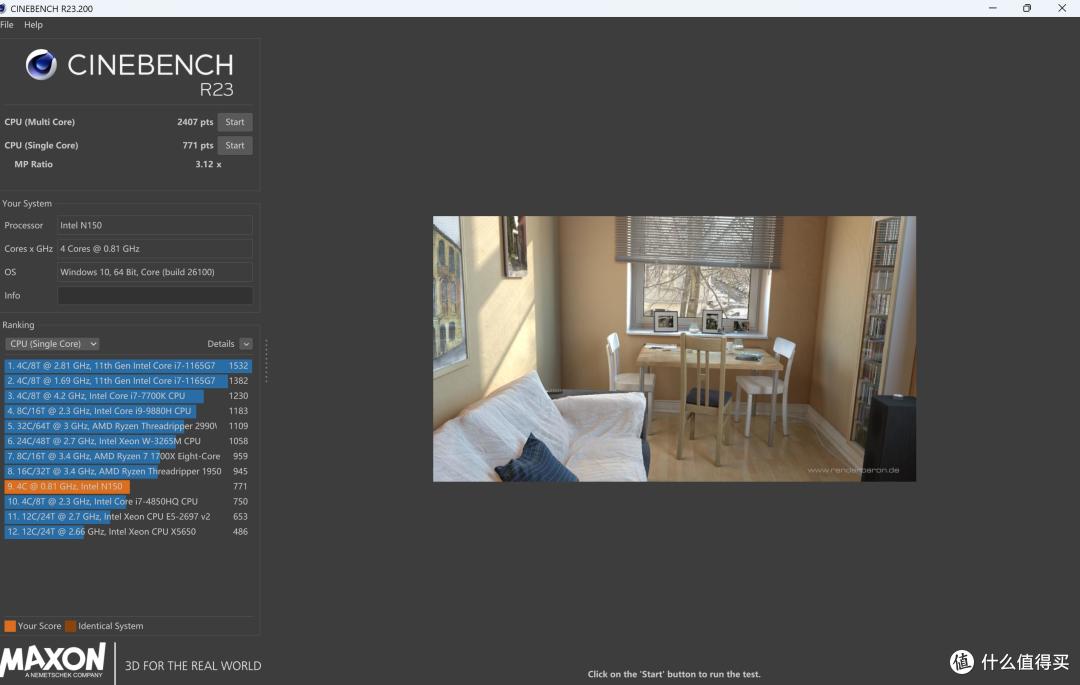The height and width of the screenshot is (685, 1080).
Task: Select ranking entry Intel Core i7-4850HQ CPU
Action: click(128, 501)
